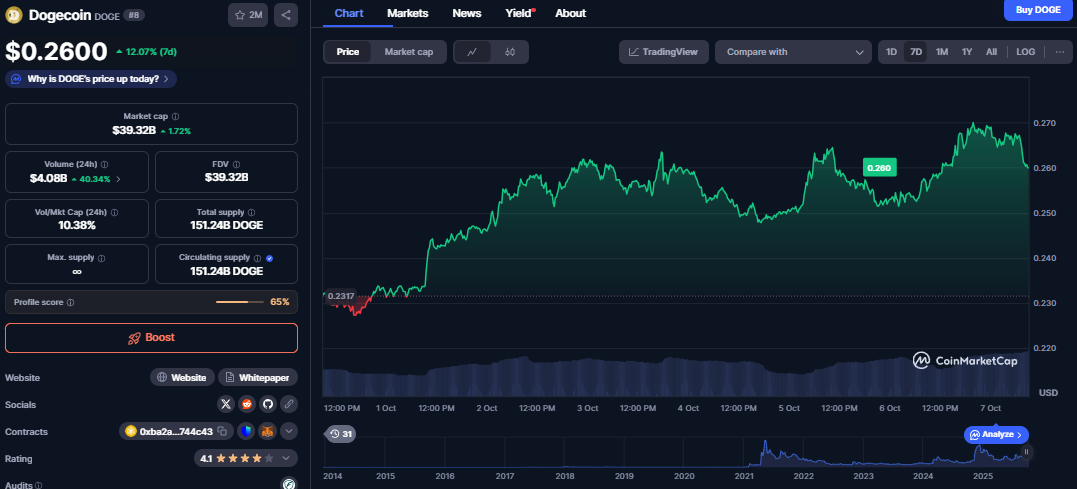Toggle LOG scale on the chart
This screenshot has width=1077, height=489.
click(x=1025, y=52)
